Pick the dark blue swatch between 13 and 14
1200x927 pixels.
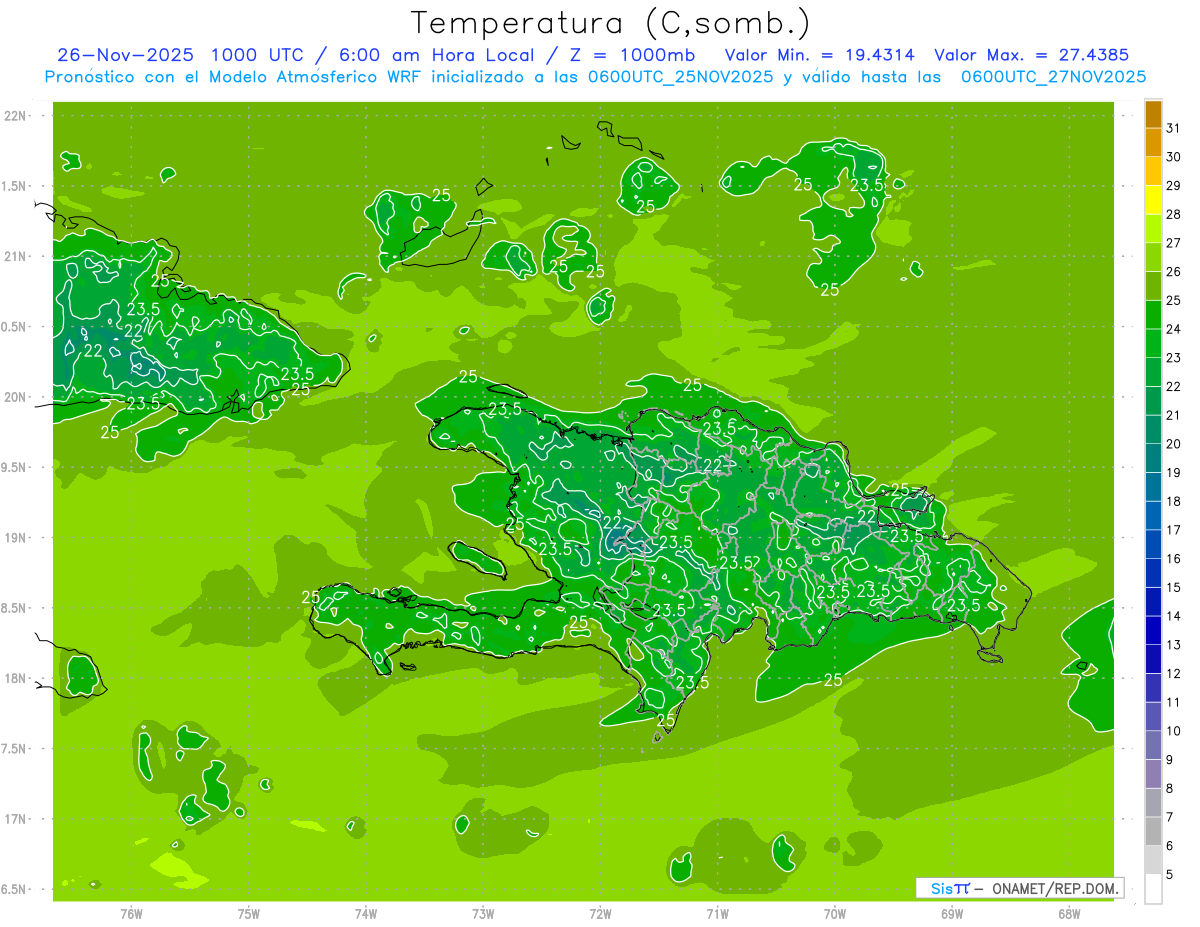(x=1153, y=631)
